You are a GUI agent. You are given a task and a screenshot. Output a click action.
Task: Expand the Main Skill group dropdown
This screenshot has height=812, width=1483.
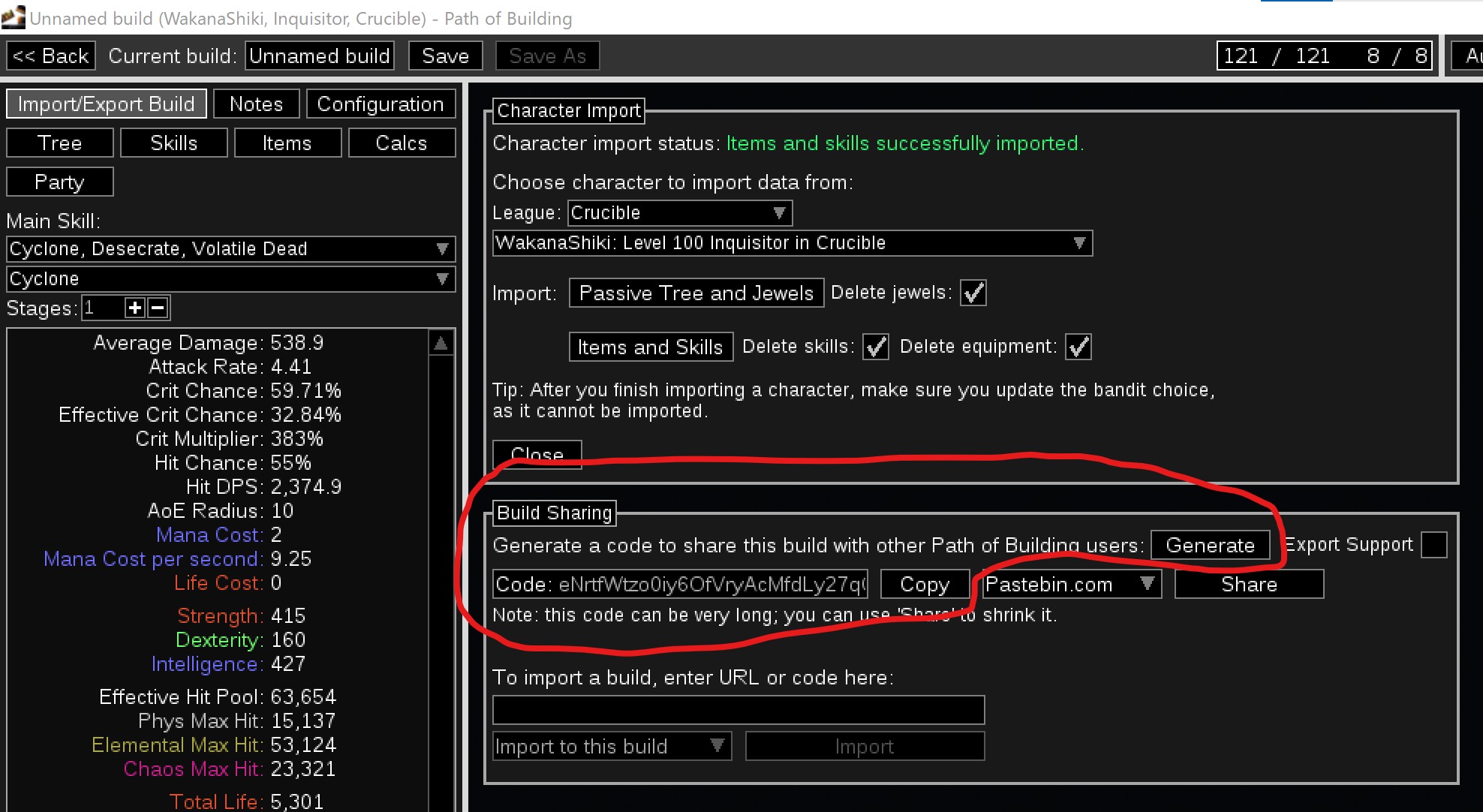[x=230, y=249]
